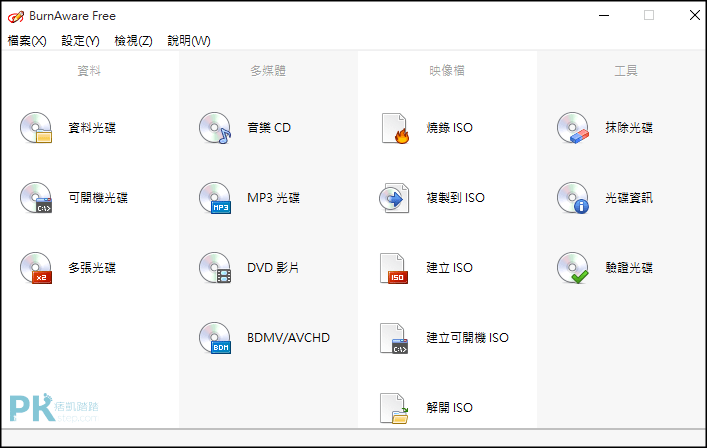Click the 資料 column heading
The width and height of the screenshot is (707, 448).
pyautogui.click(x=89, y=71)
